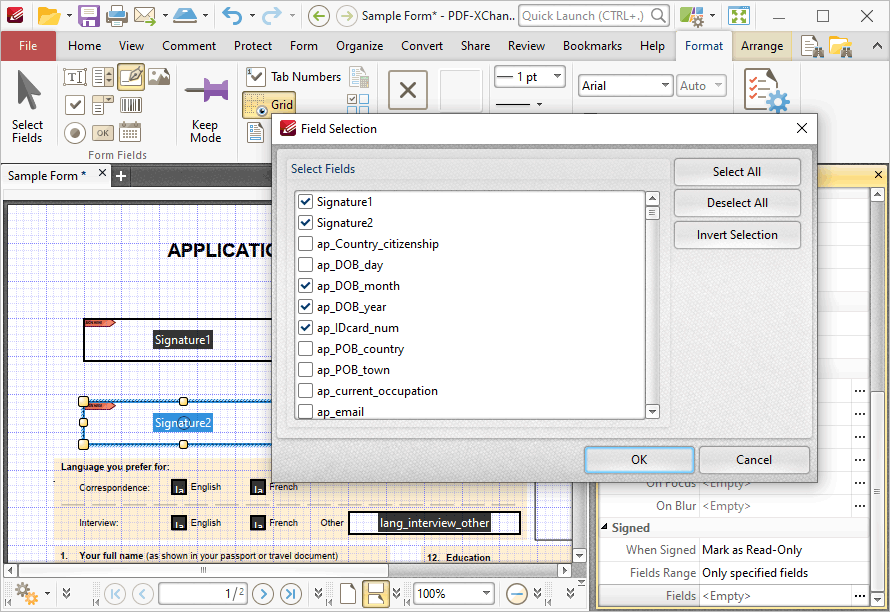Click the Date Field calendar icon
This screenshot has height=612, width=890.
coord(130,133)
